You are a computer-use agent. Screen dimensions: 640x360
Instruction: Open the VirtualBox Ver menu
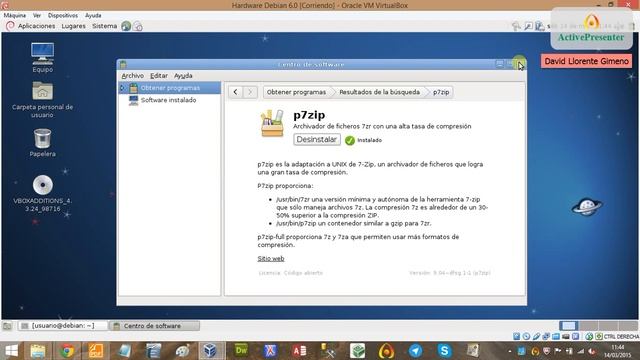pos(37,15)
